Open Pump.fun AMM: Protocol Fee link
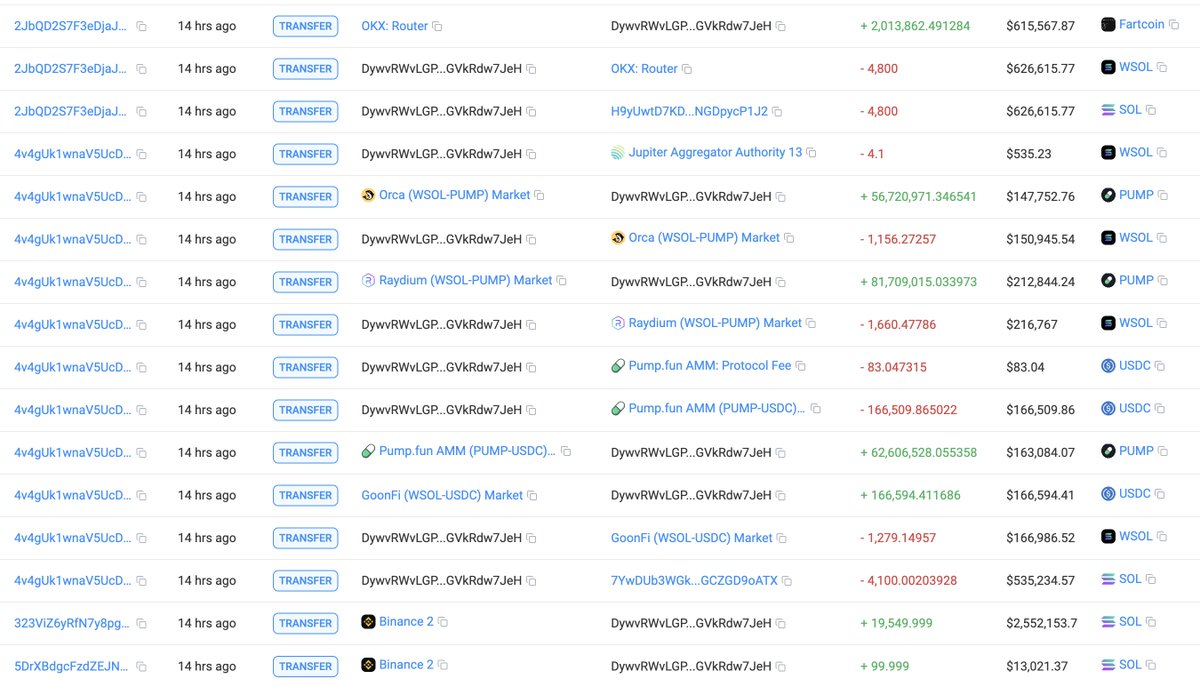This screenshot has width=1200, height=687. [709, 367]
